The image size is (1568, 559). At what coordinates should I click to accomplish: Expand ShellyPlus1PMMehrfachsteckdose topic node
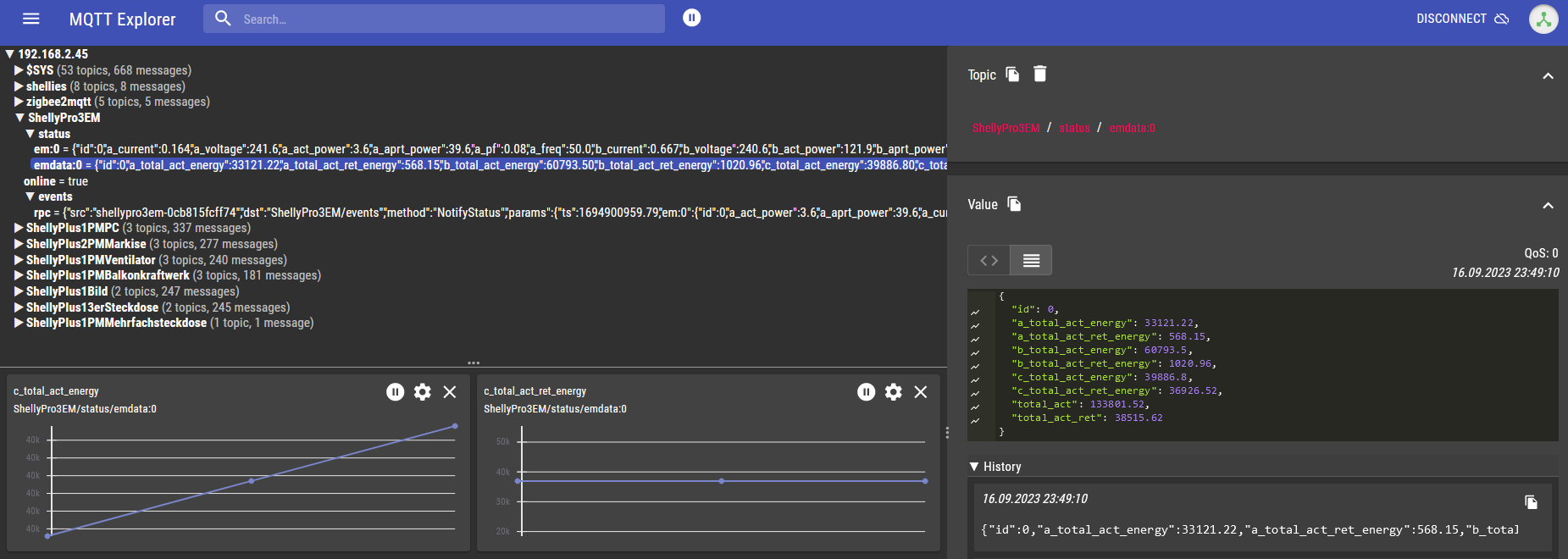(x=19, y=323)
